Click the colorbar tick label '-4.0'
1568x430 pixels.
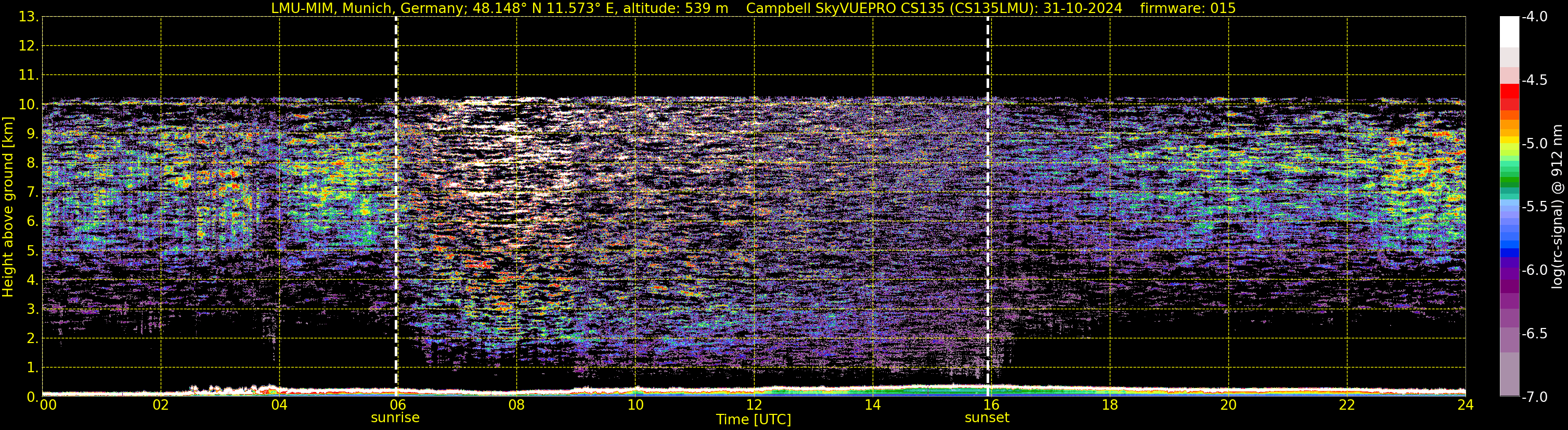(1535, 17)
